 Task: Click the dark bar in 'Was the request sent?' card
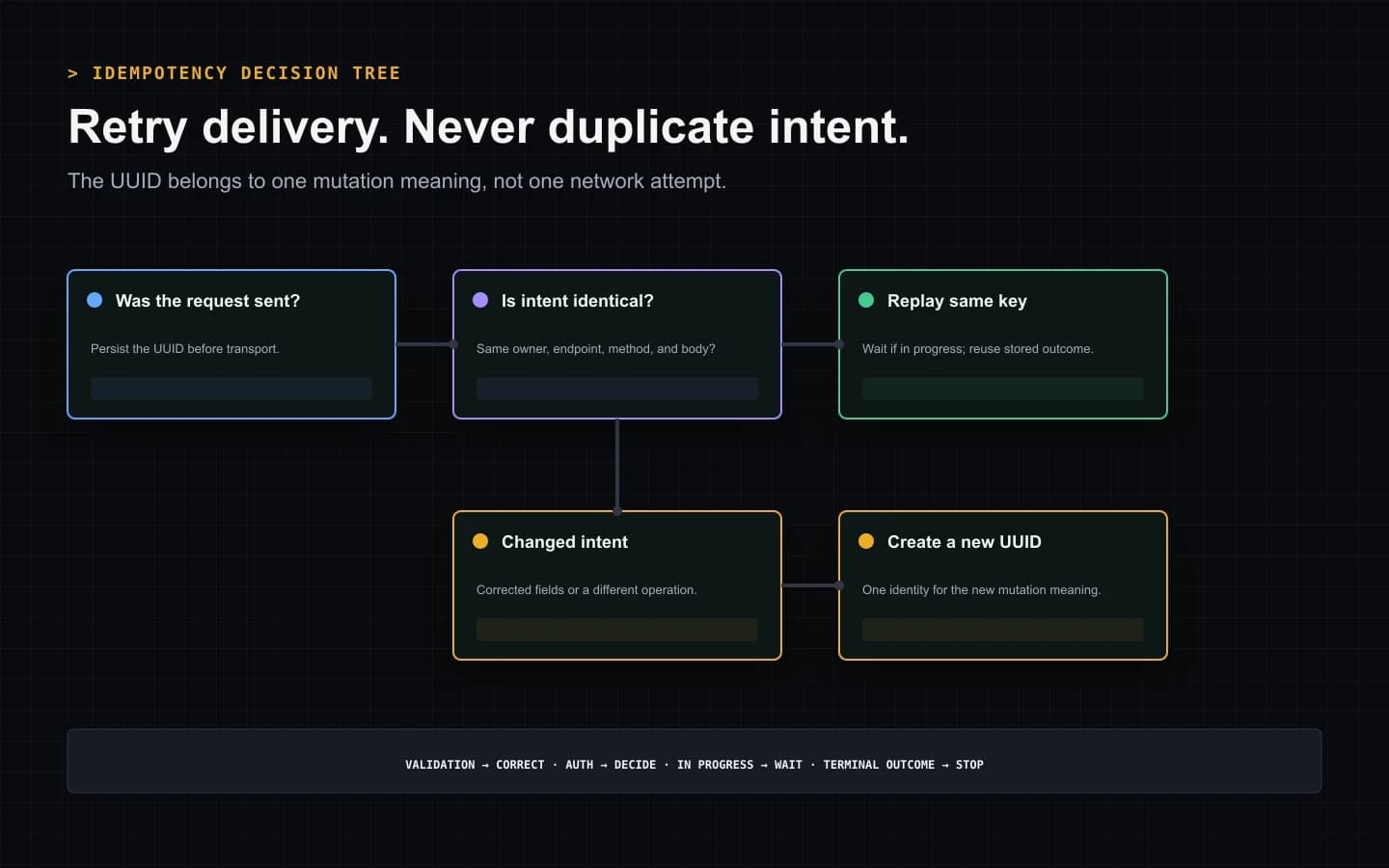pos(231,389)
